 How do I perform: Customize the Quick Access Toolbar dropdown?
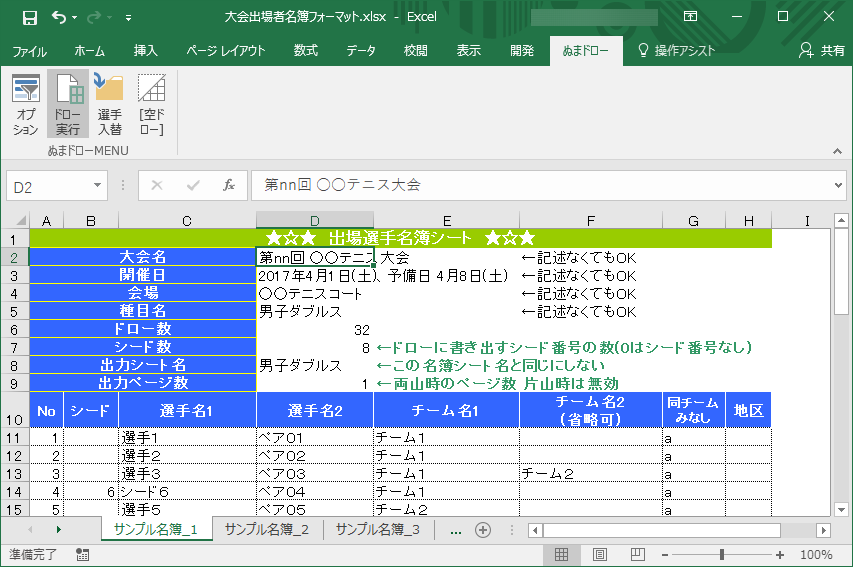pos(128,18)
